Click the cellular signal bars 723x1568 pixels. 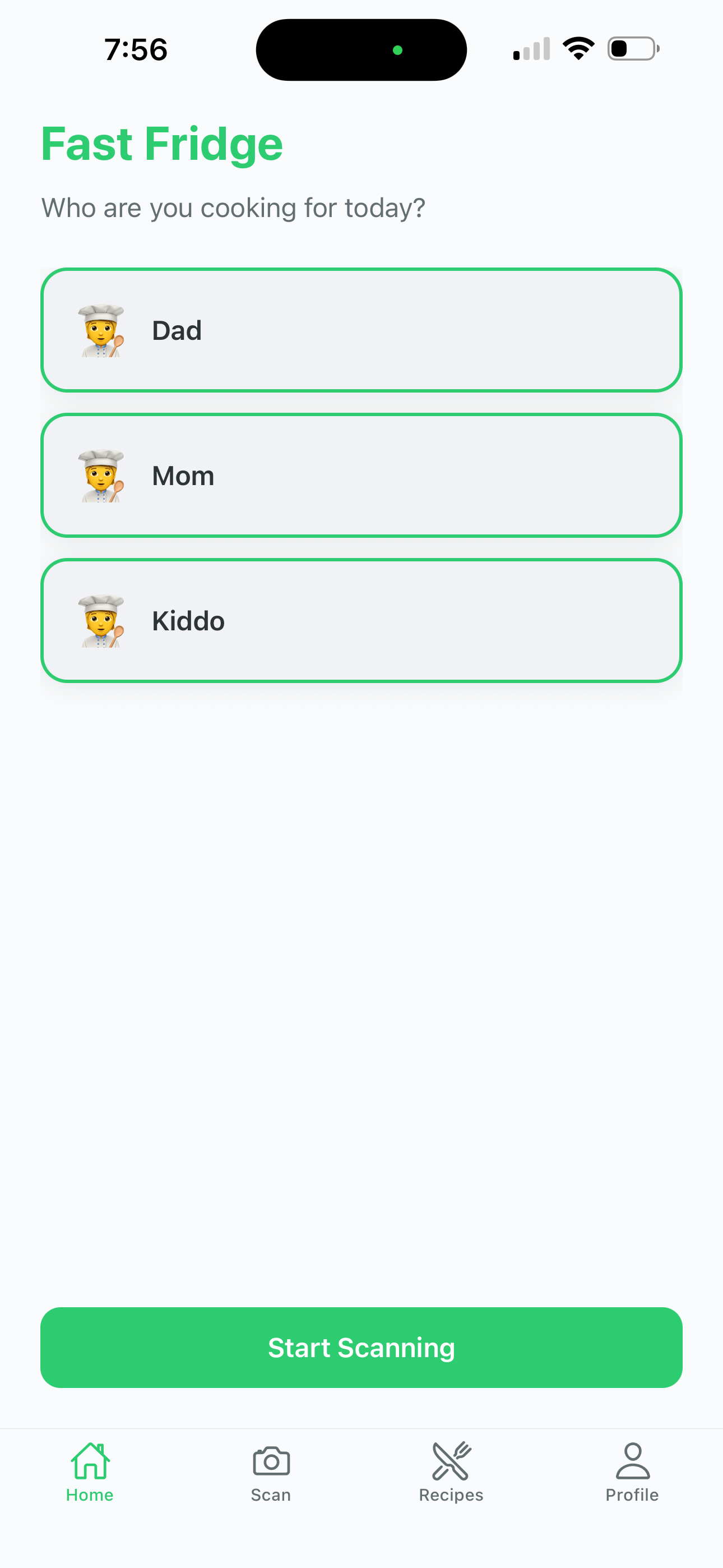pos(531,49)
